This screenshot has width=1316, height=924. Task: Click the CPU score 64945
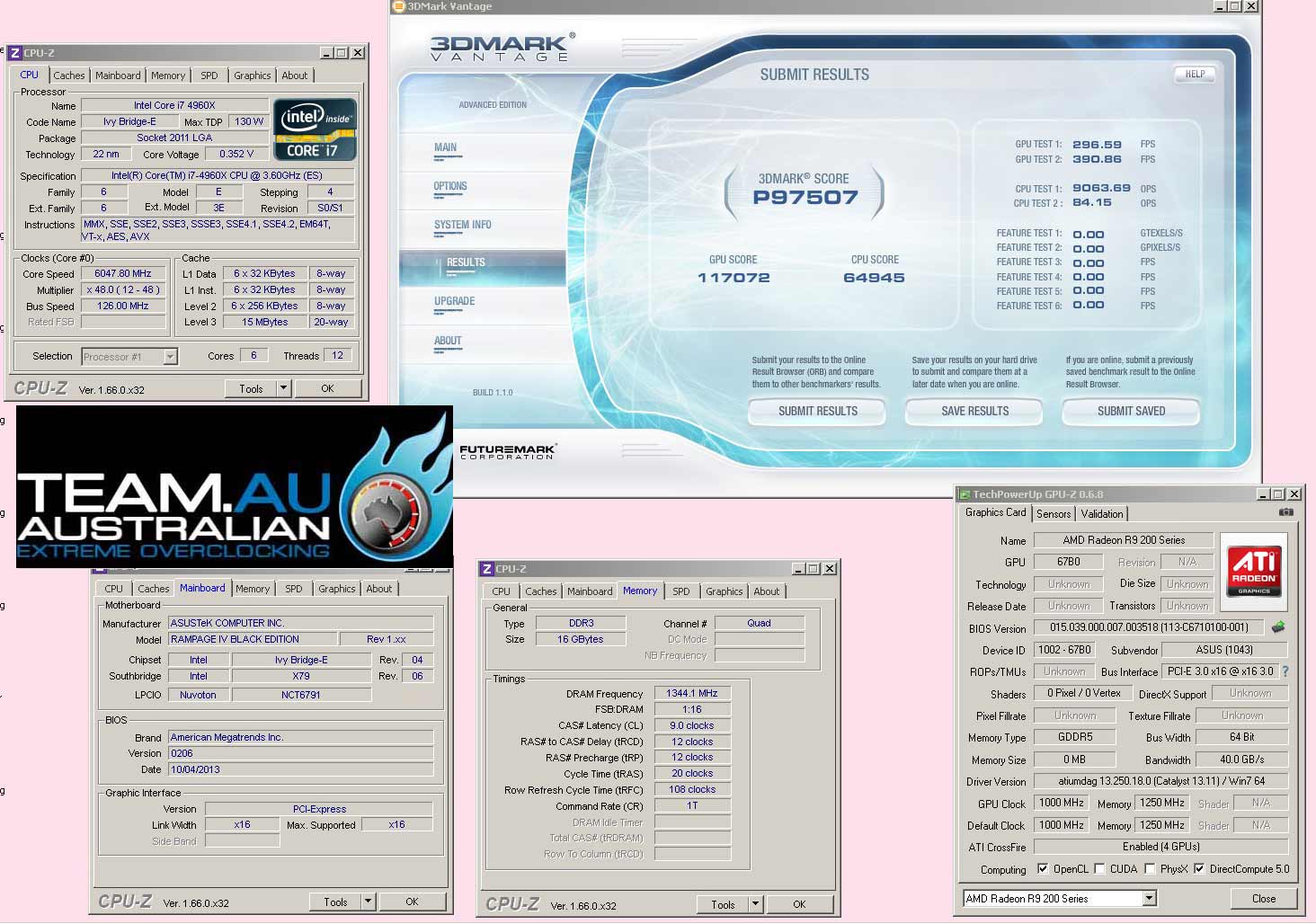click(874, 278)
